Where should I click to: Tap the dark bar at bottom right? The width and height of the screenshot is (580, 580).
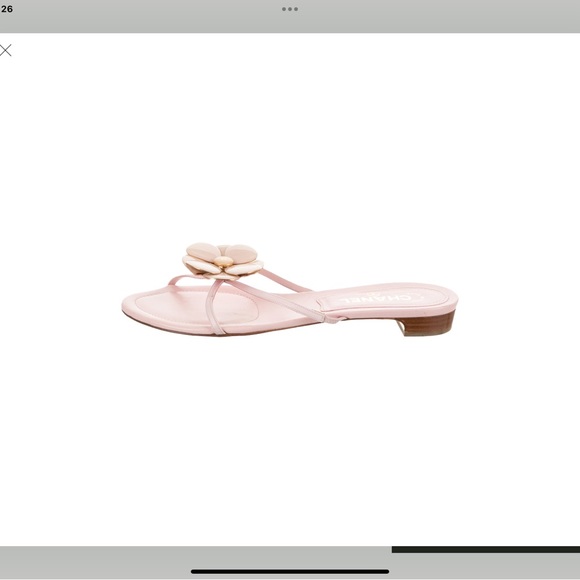pos(486,549)
